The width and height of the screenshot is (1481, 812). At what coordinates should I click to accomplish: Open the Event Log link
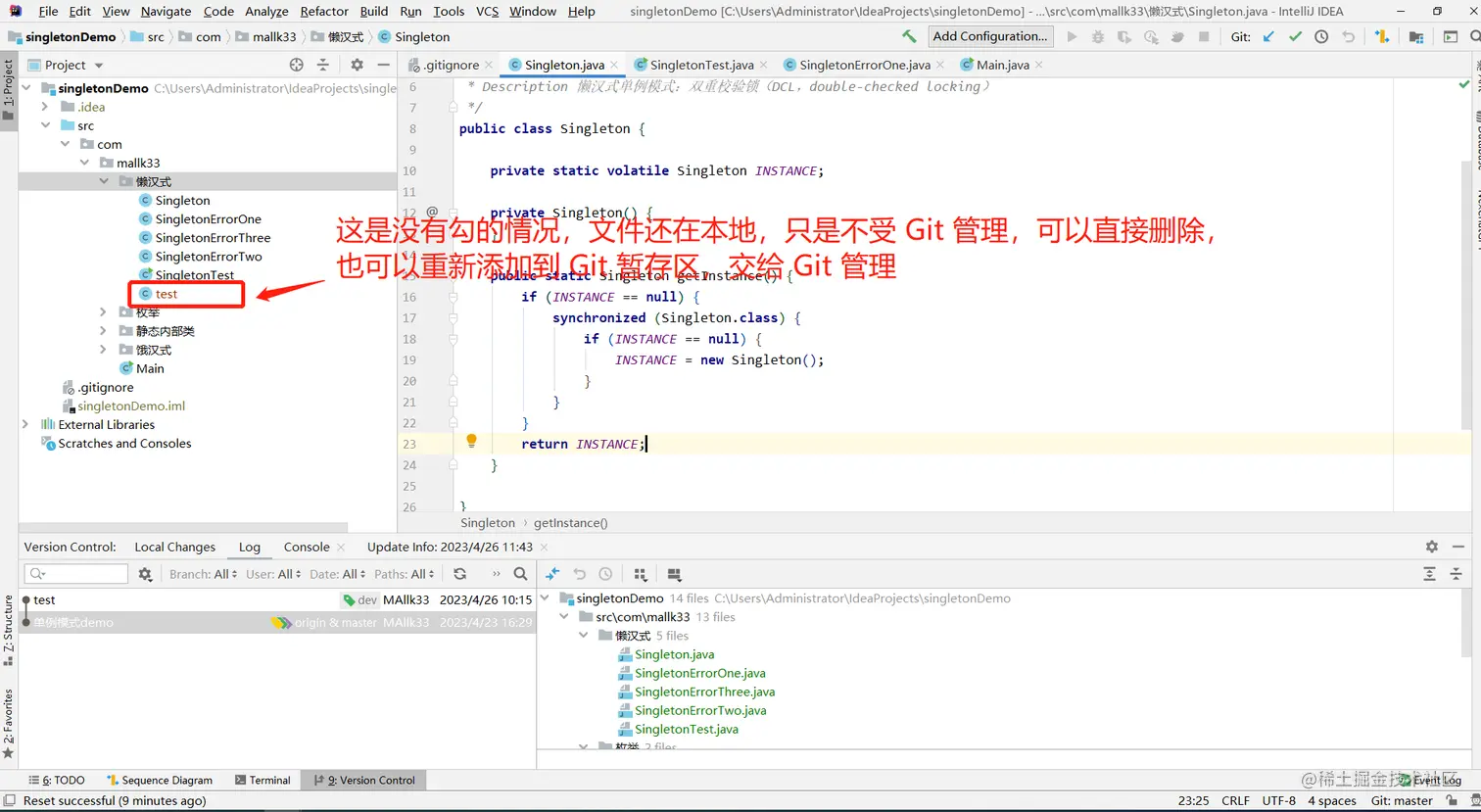1432,780
